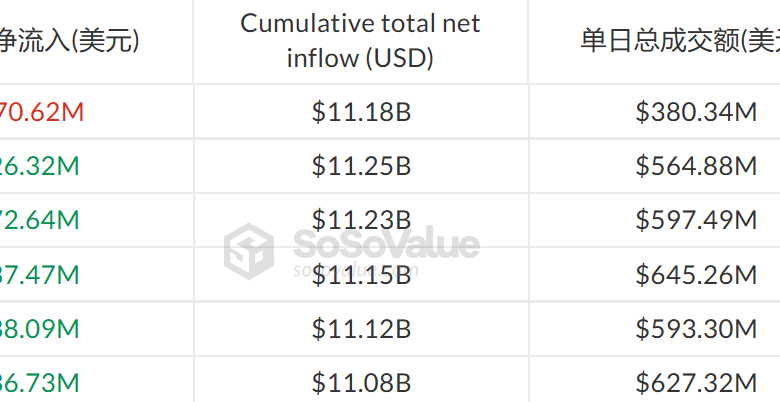Select the Cumulative total net inflow header
780x402 pixels.
point(360,40)
